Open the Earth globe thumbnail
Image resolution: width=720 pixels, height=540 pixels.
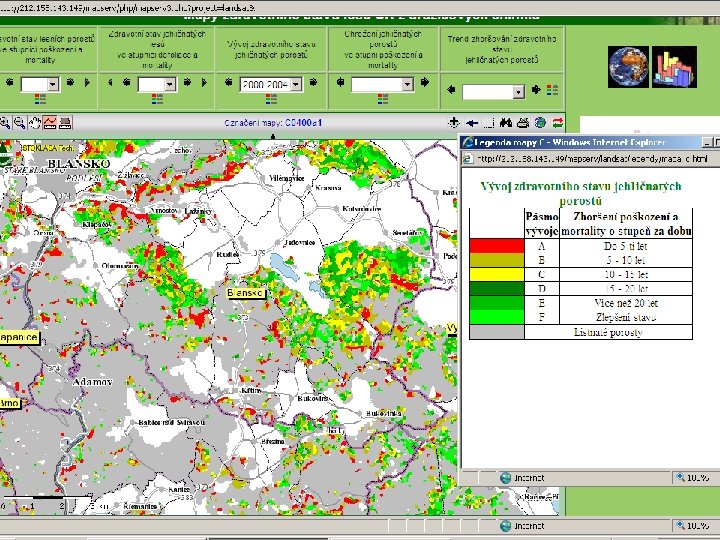[629, 66]
